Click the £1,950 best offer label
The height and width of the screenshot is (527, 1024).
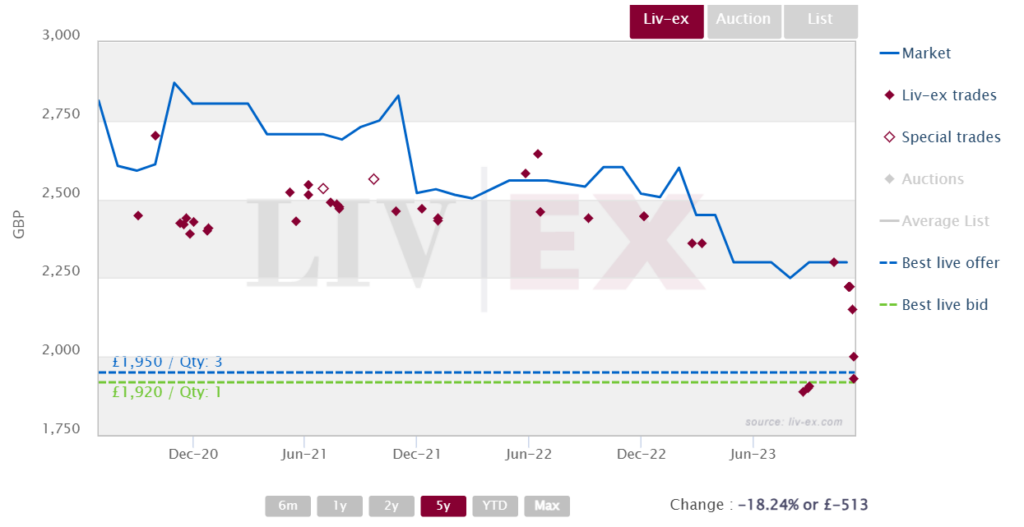pos(167,362)
